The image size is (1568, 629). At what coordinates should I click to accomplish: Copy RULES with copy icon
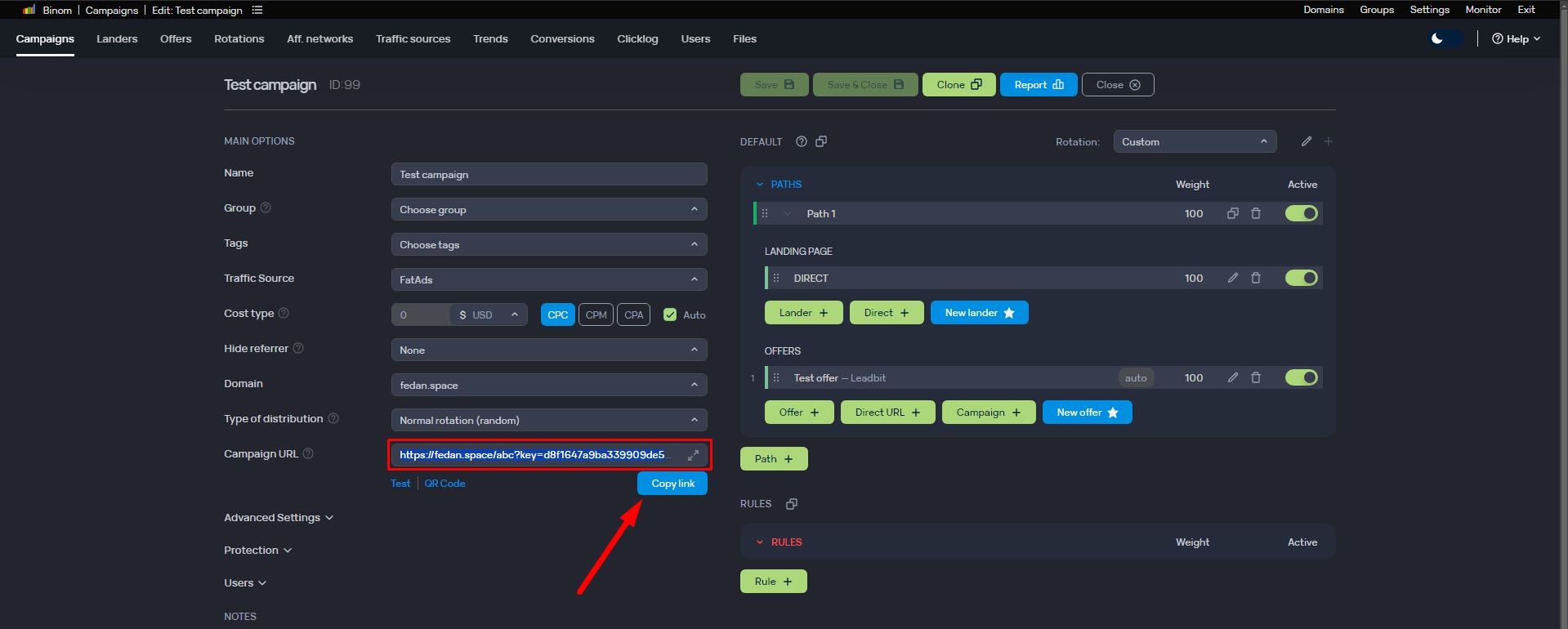point(791,504)
